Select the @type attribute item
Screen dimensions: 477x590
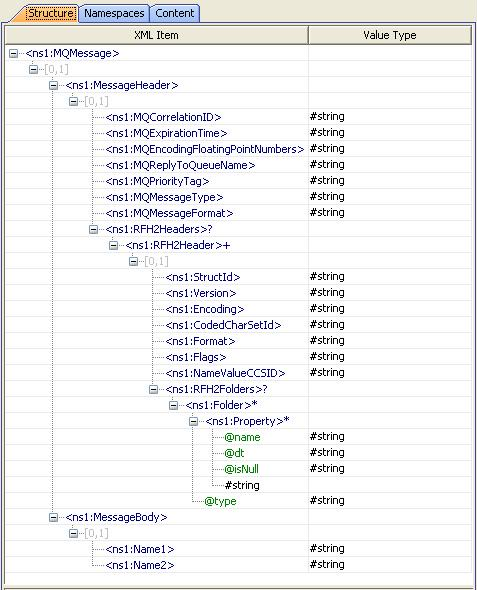tap(220, 501)
